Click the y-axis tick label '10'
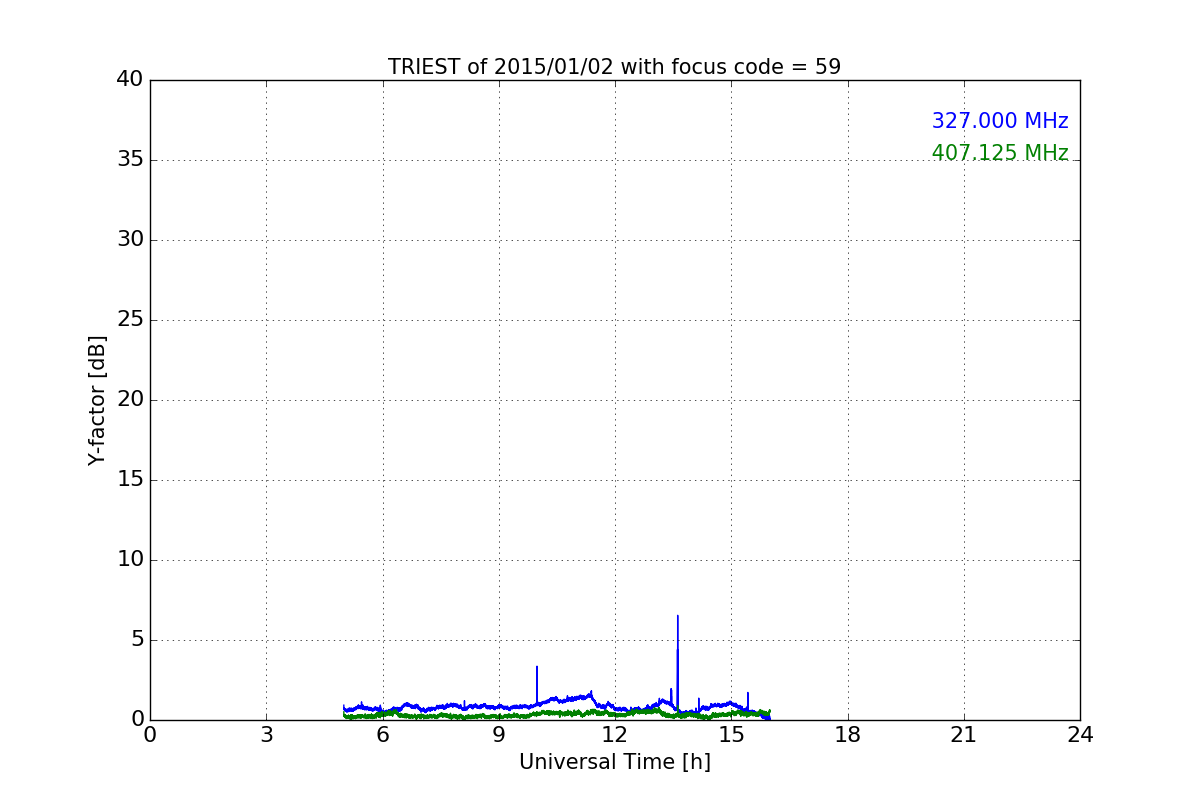Viewport: 1200px width, 800px height. pos(130,560)
